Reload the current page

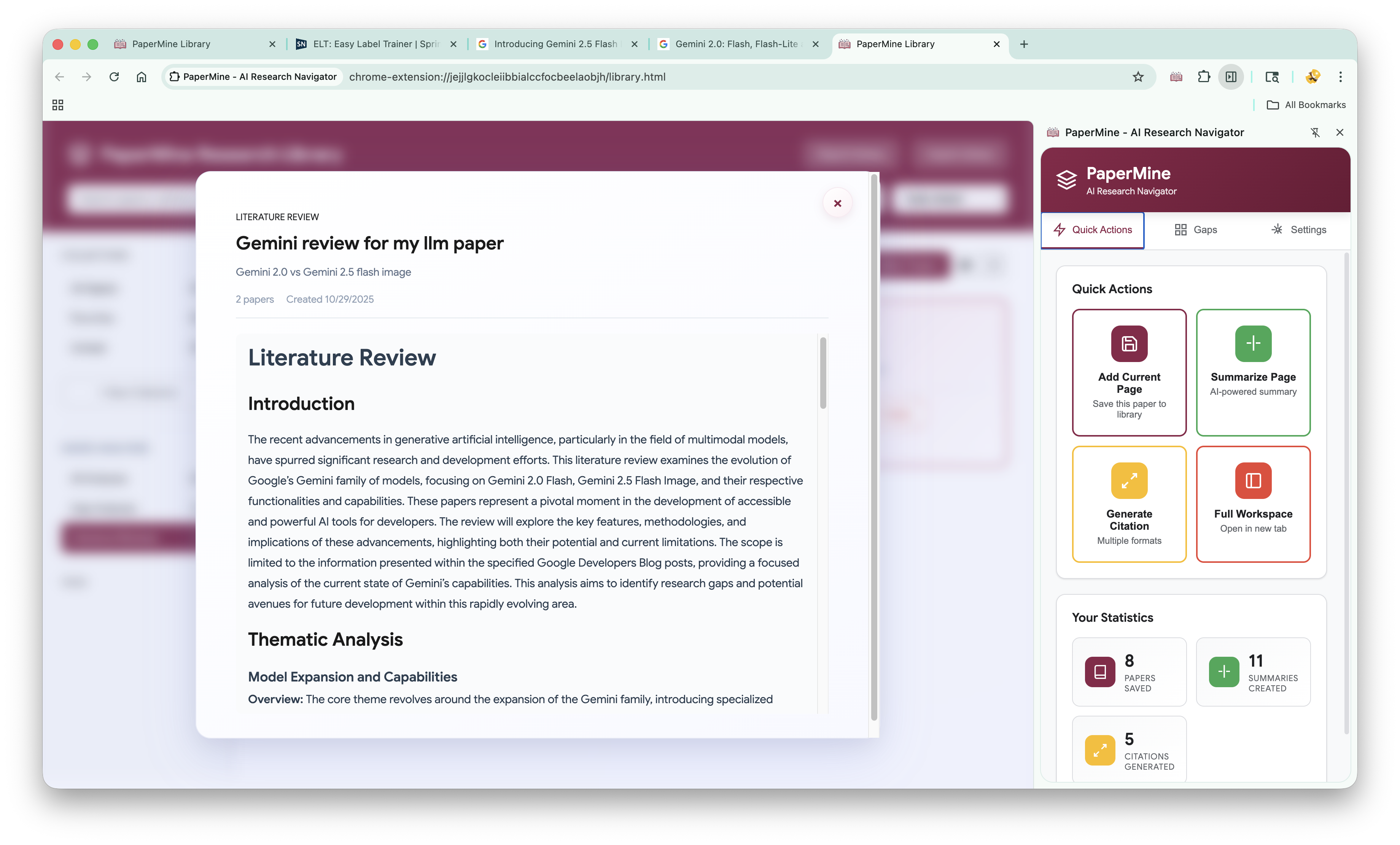114,77
